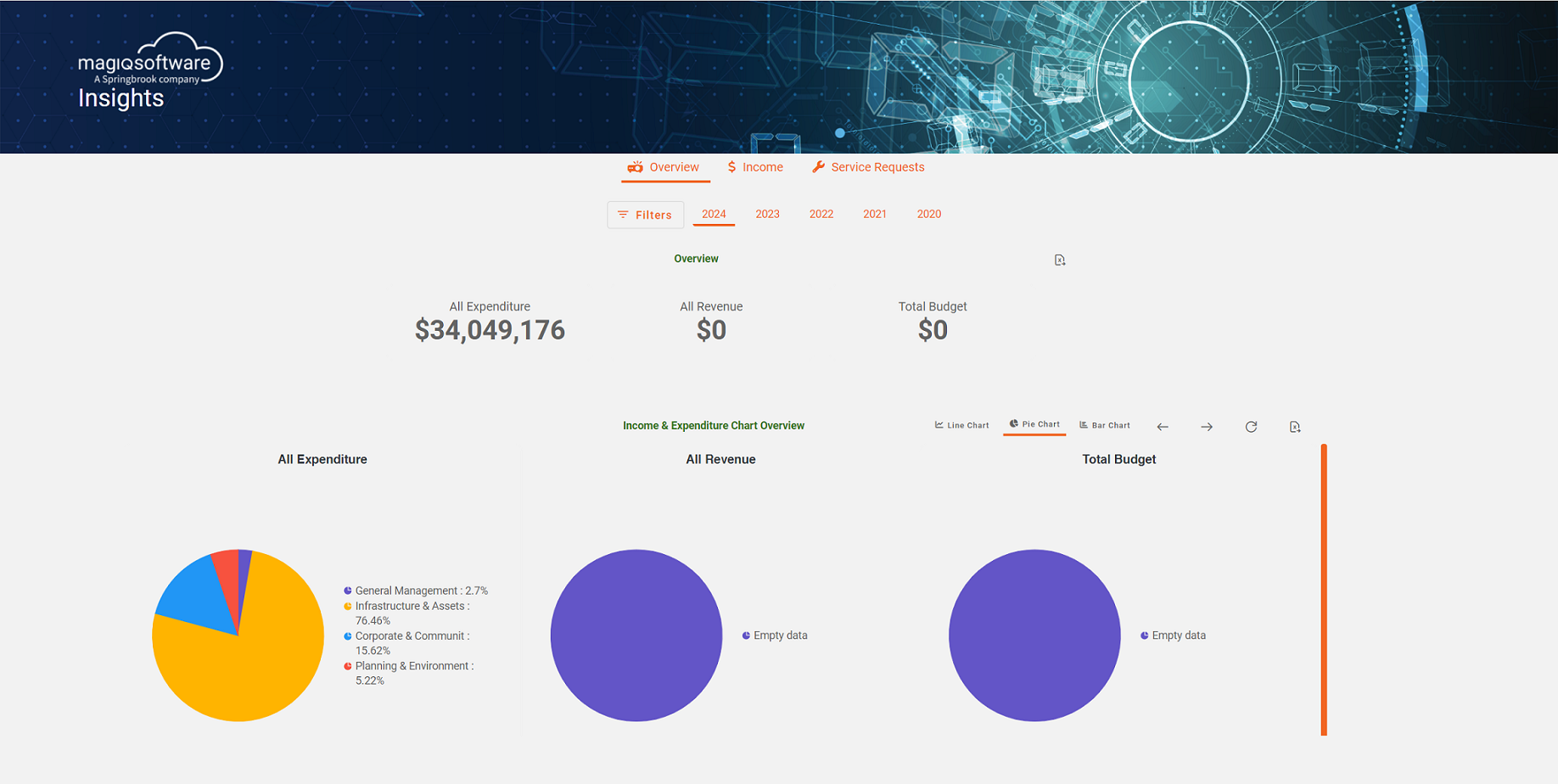Click the left arrow to go back a chart
The image size is (1558, 784).
click(x=1163, y=427)
